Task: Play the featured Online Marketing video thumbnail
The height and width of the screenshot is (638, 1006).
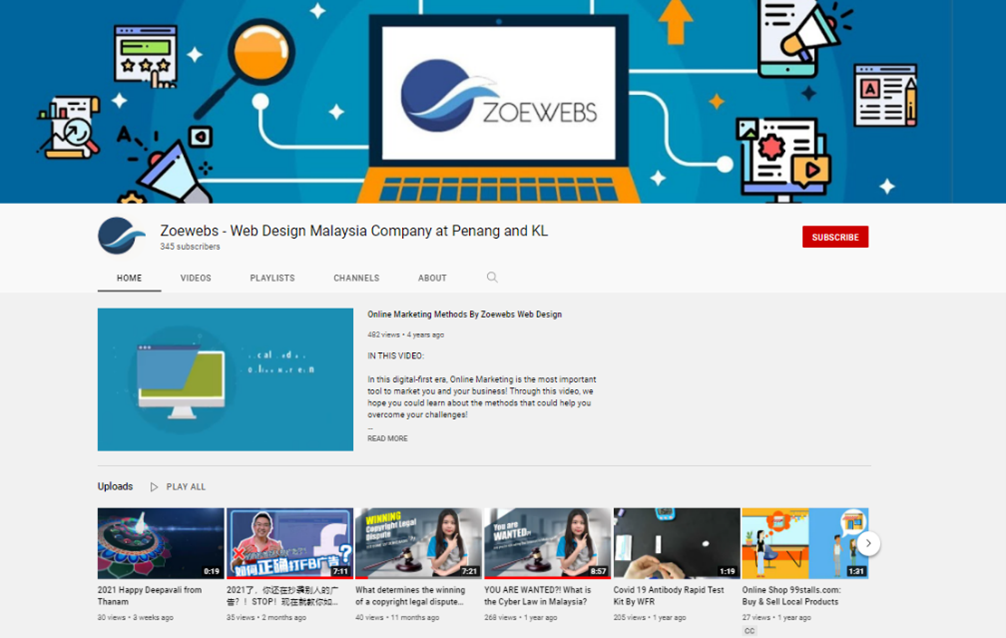Action: (225, 379)
